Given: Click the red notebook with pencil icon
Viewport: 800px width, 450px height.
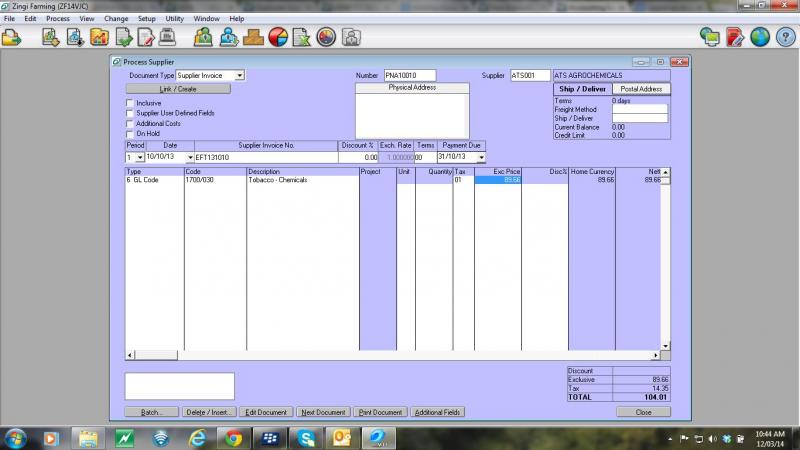Looking at the screenshot, I should [x=735, y=38].
